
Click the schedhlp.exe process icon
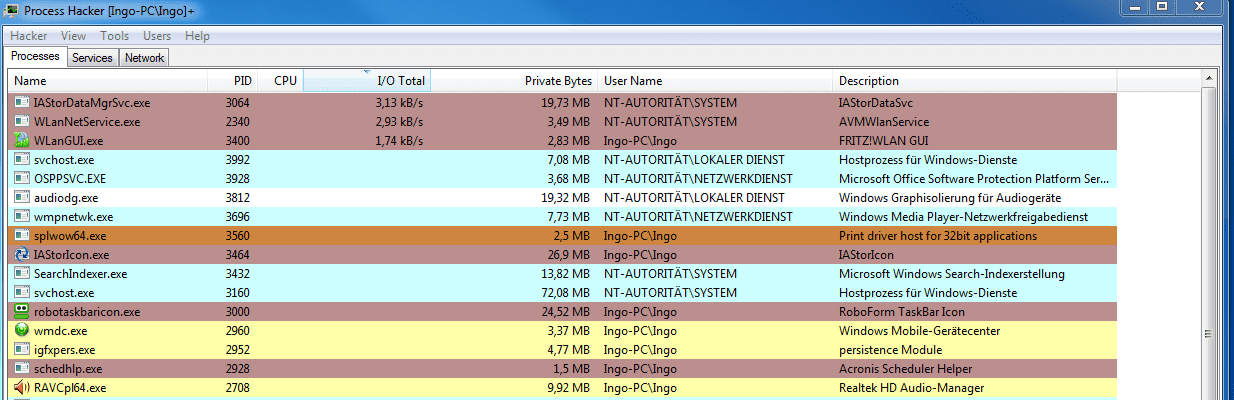(x=23, y=368)
